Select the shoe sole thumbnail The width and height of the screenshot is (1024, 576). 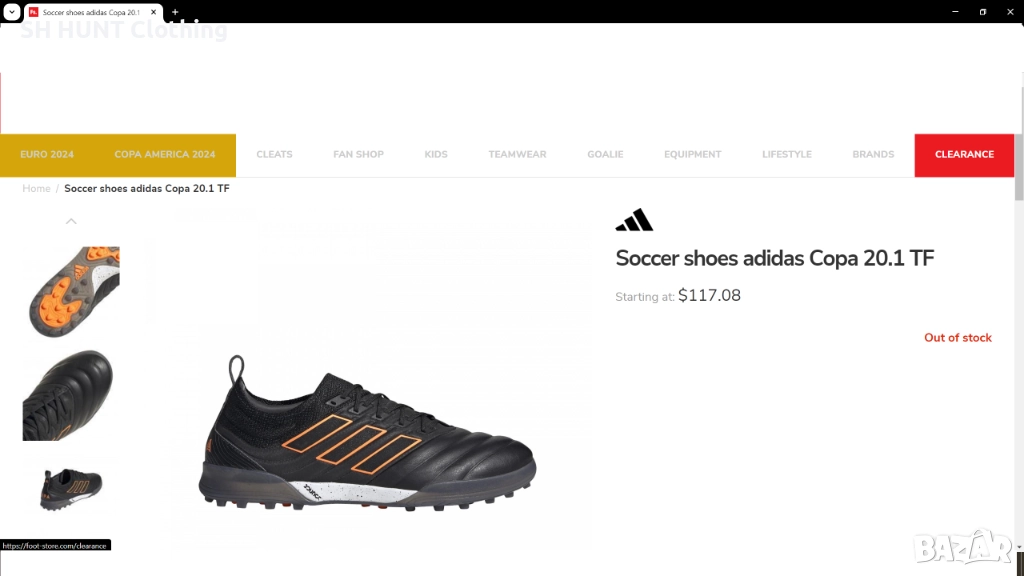click(71, 292)
